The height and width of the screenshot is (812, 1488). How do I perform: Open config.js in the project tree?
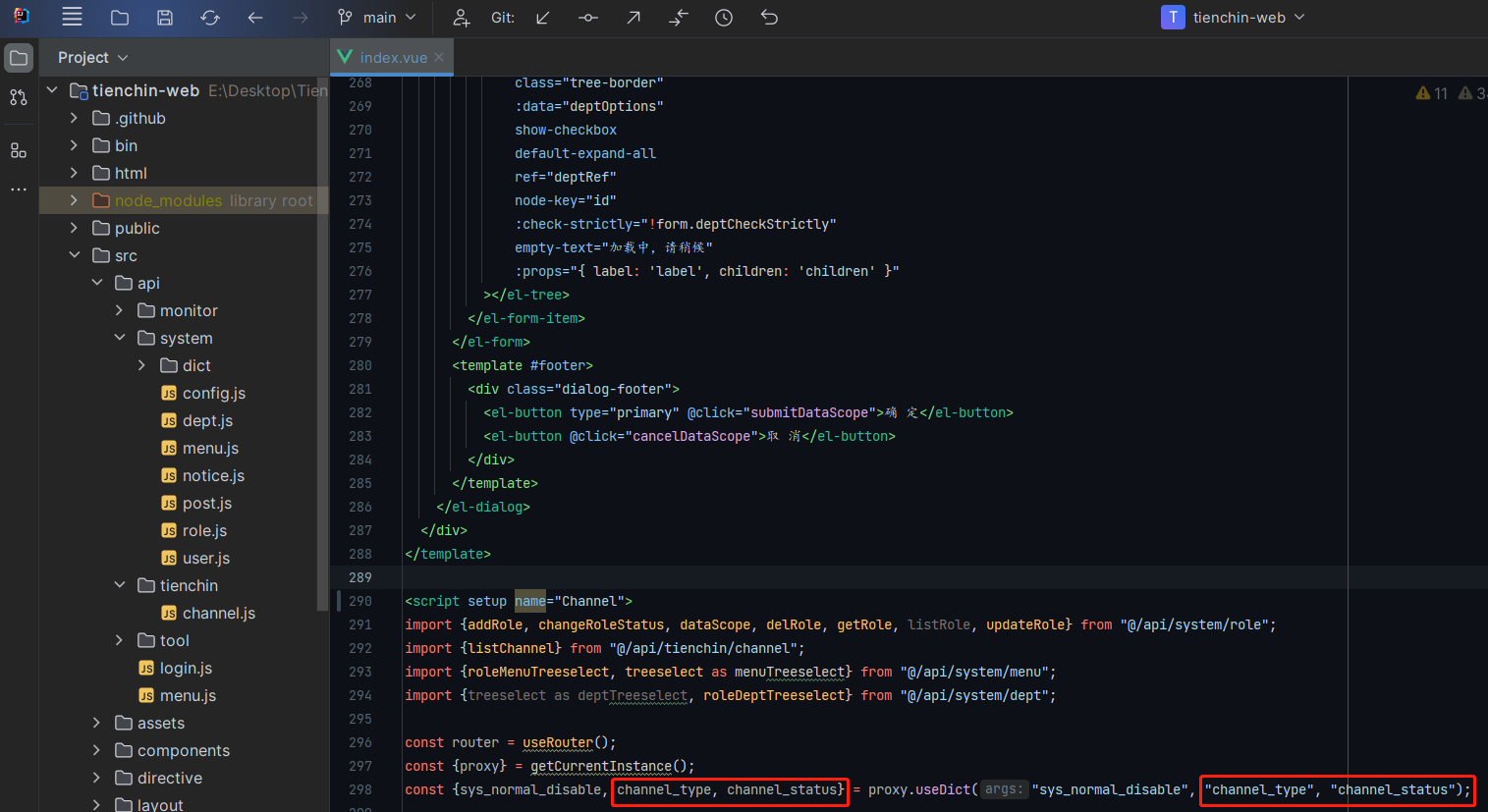point(203,393)
